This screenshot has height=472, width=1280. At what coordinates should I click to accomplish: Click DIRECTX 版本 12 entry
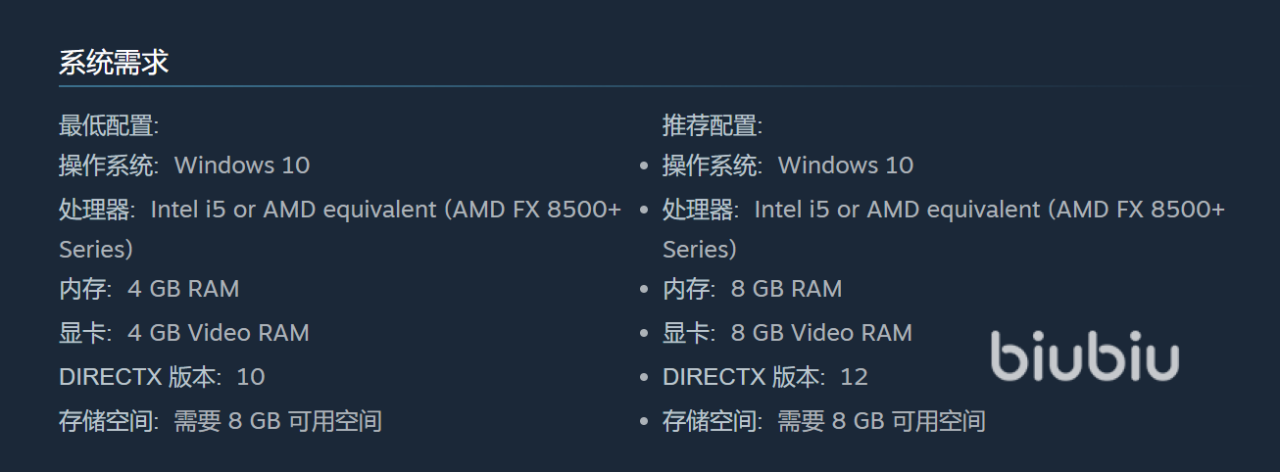click(x=765, y=377)
